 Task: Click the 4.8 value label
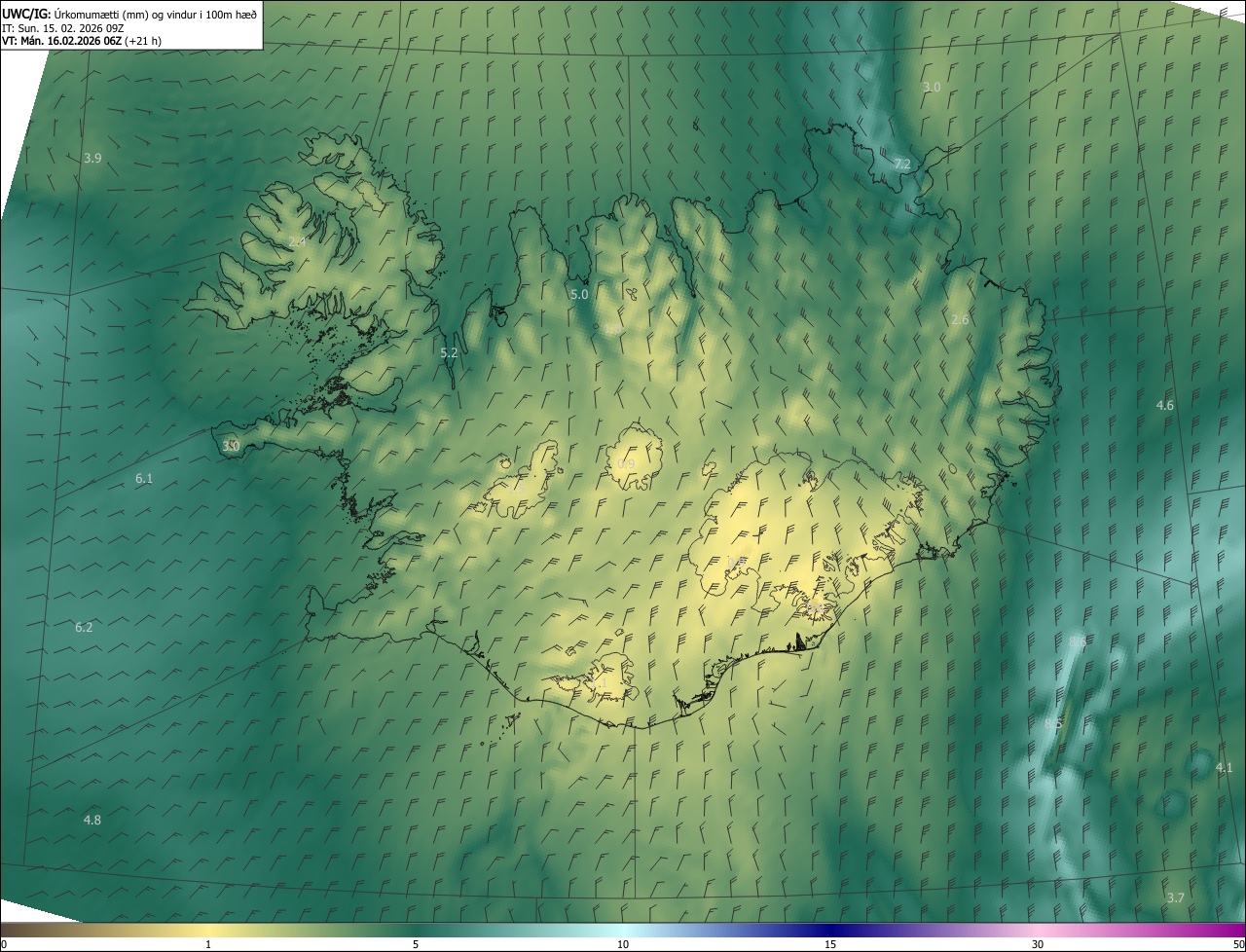[x=92, y=820]
